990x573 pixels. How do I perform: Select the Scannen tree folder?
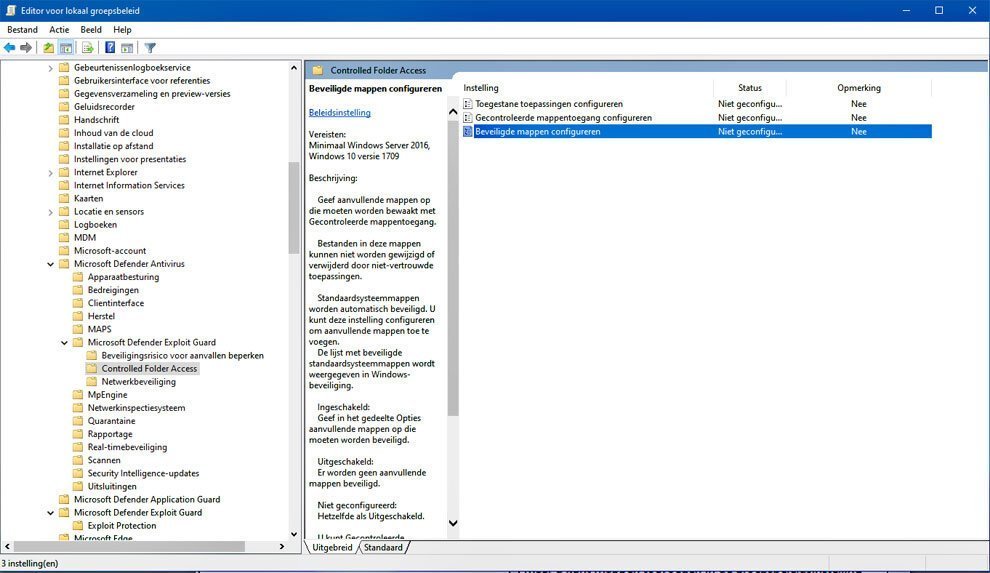tap(104, 460)
